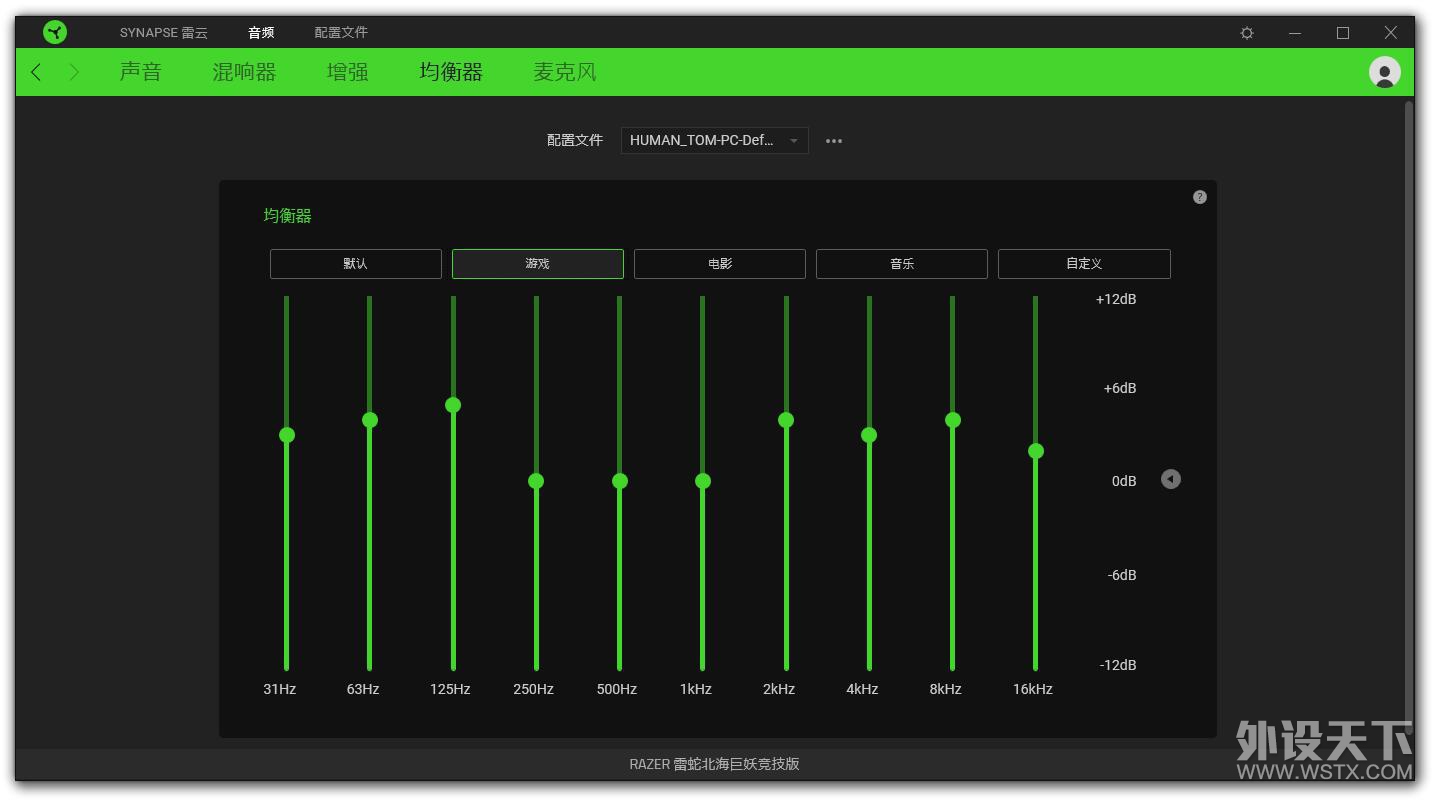1432x800 pixels.
Task: Click the 4kHz slider handle
Action: (x=869, y=435)
